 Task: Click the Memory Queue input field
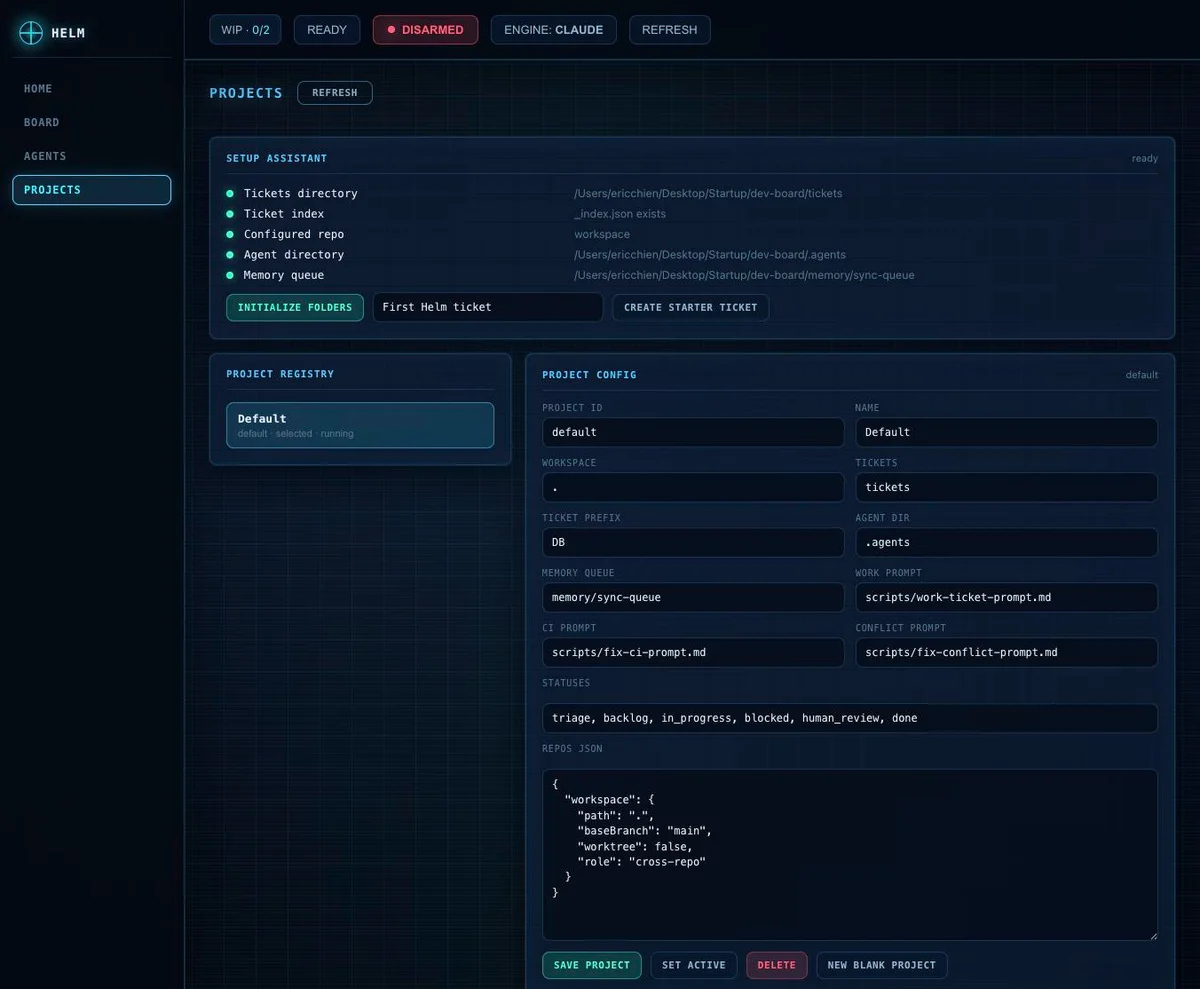[x=693, y=597]
